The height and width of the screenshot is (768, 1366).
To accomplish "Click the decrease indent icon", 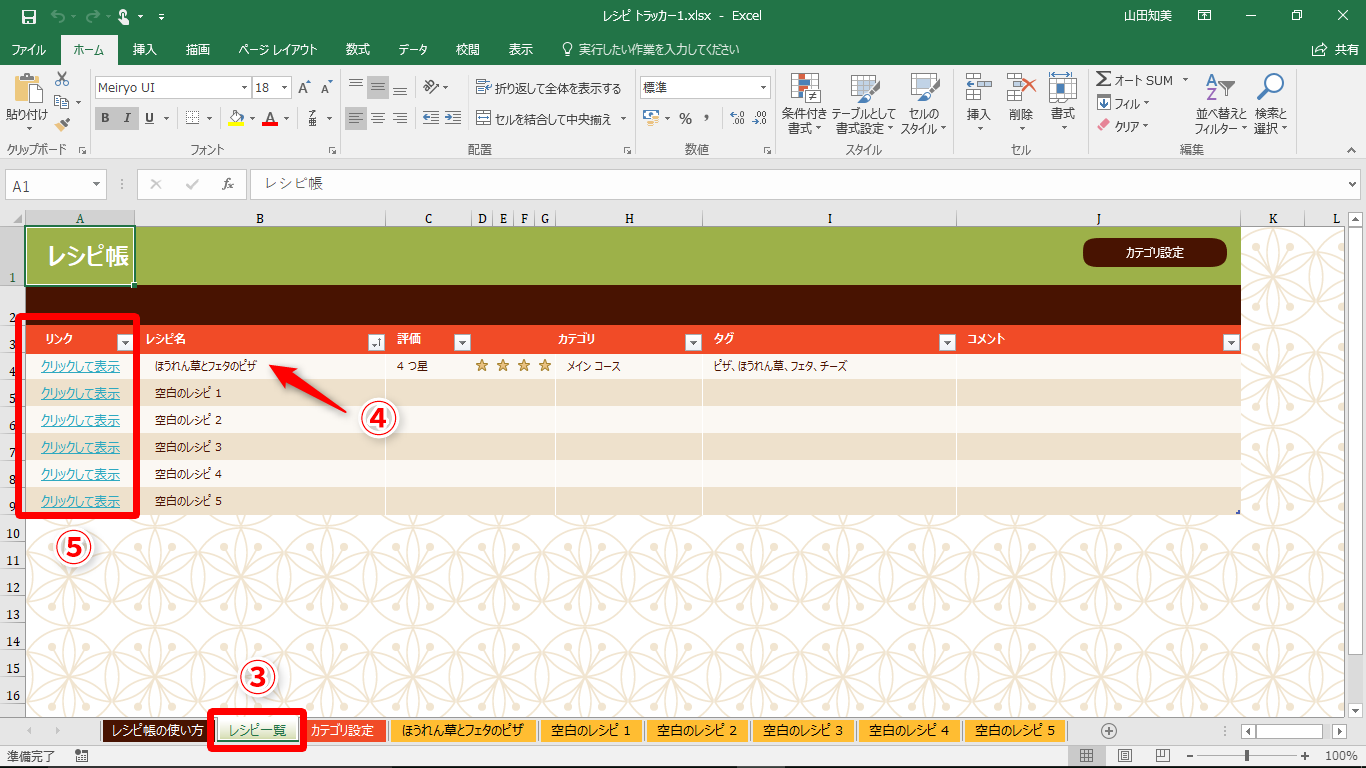I will 430,118.
